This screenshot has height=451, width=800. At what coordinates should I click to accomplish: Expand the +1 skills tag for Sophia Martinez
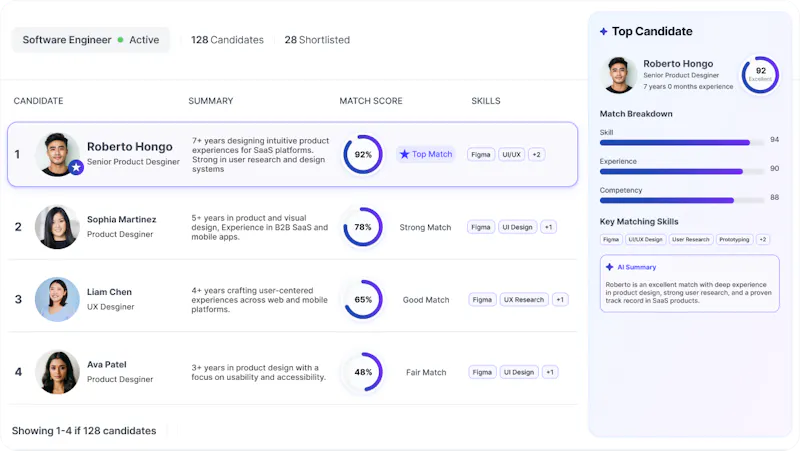(548, 227)
